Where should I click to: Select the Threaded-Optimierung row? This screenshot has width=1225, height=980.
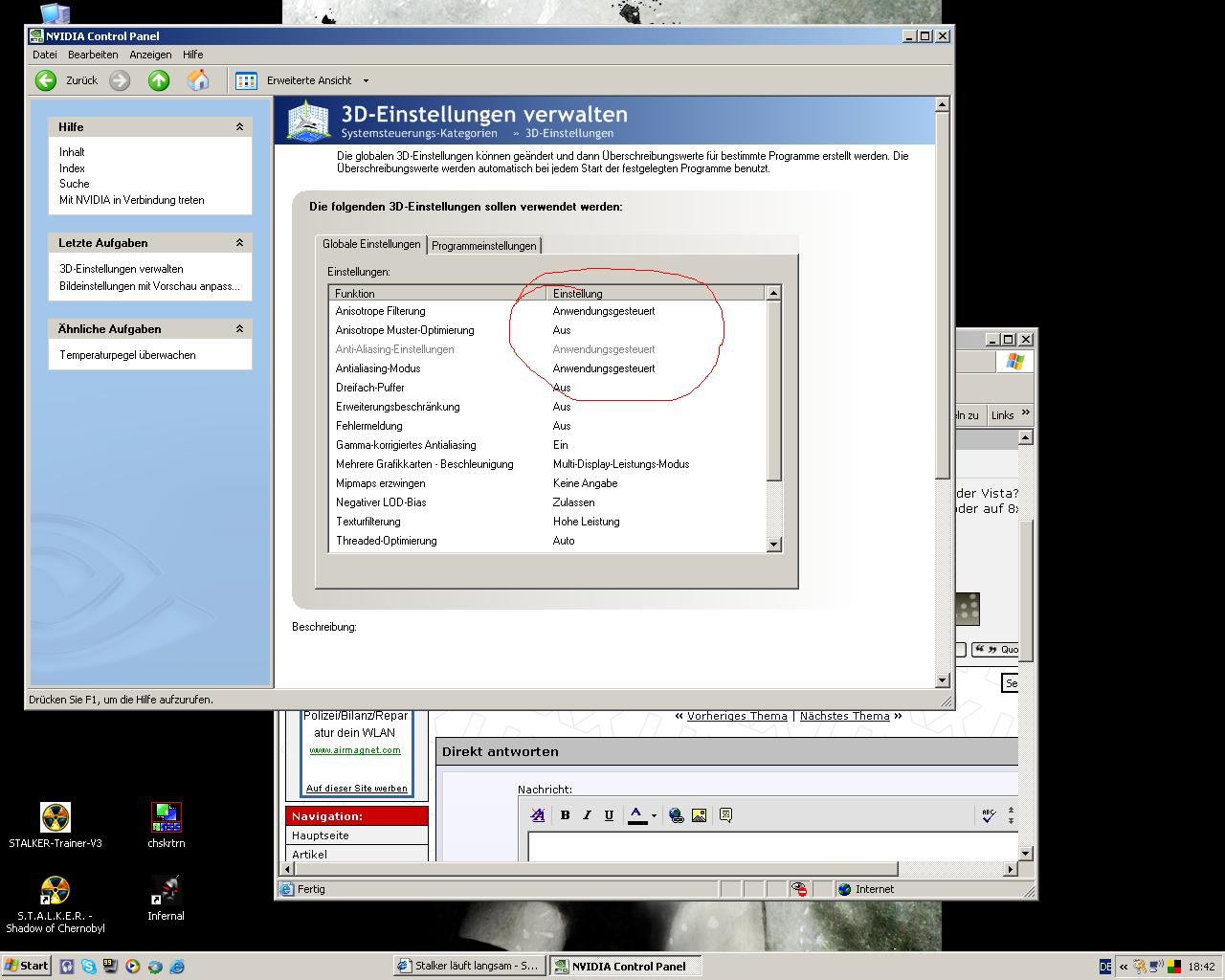[547, 541]
